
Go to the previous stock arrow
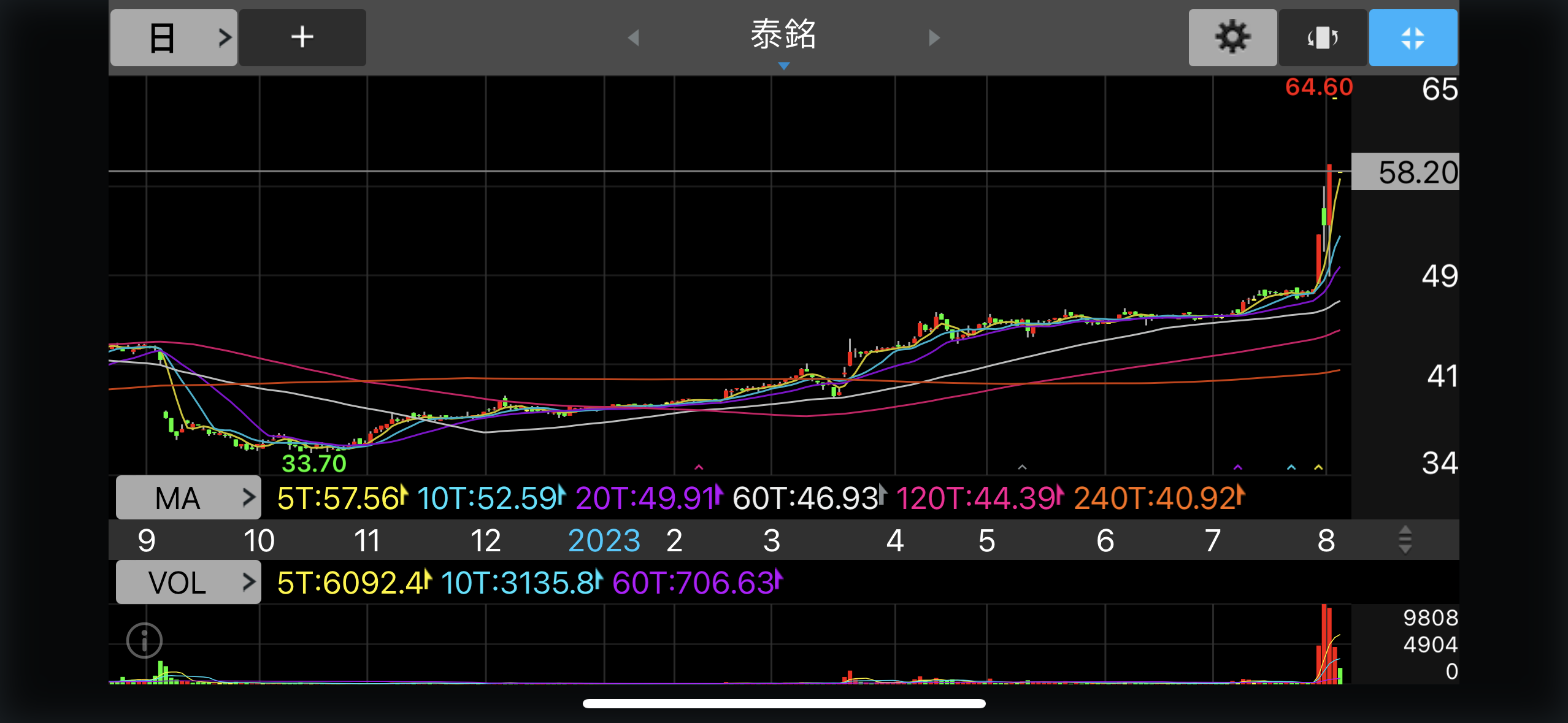click(634, 37)
